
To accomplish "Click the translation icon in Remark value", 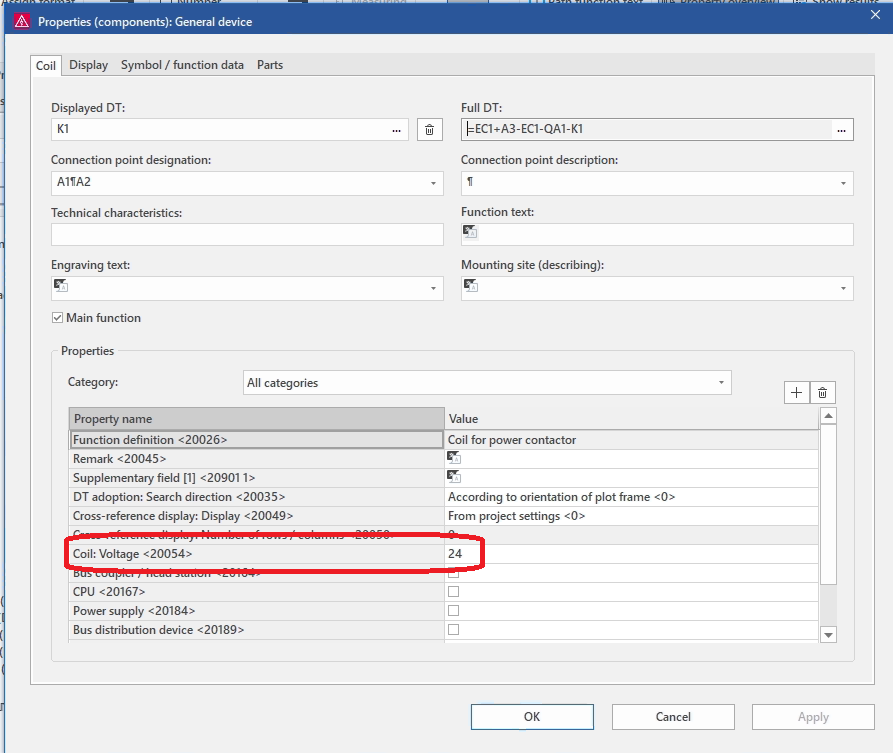I will [x=454, y=459].
